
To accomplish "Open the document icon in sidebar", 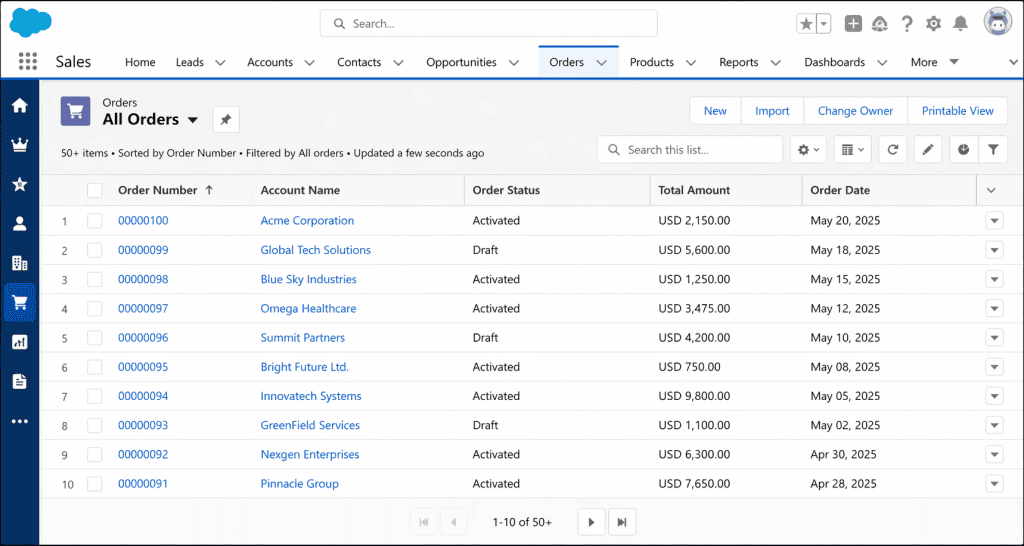I will click(x=20, y=381).
